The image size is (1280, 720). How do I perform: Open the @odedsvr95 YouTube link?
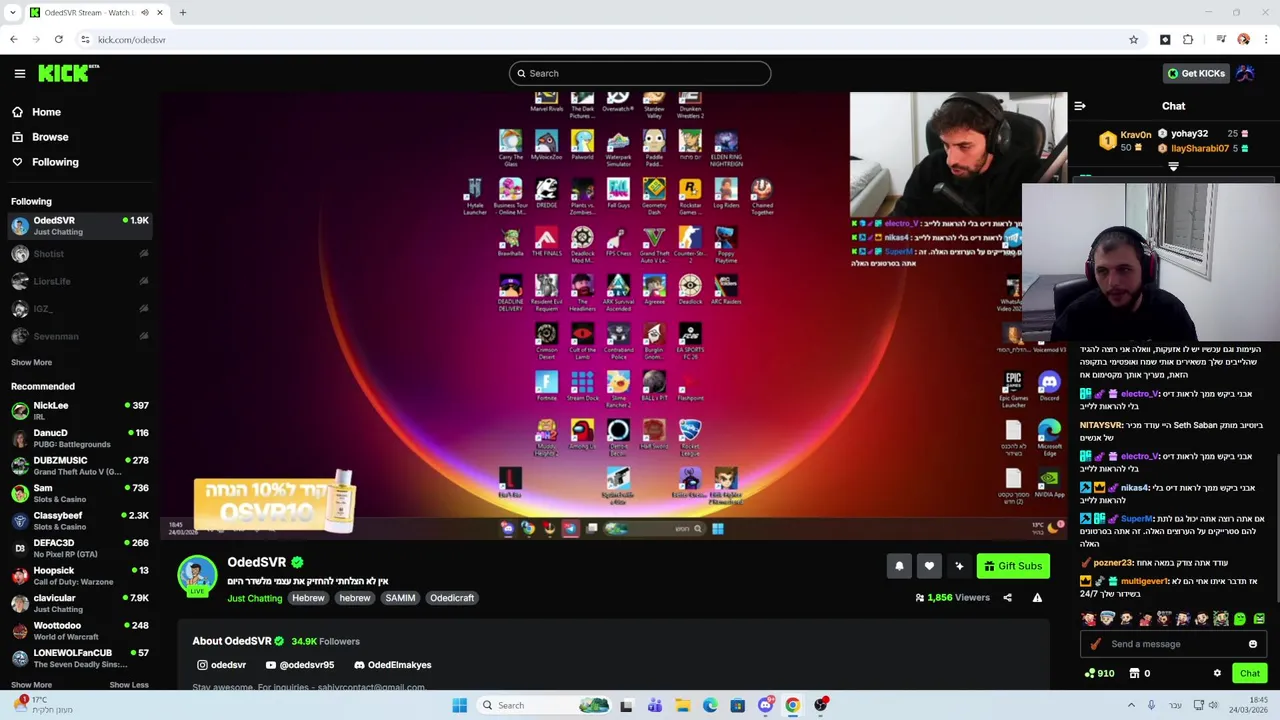click(300, 665)
